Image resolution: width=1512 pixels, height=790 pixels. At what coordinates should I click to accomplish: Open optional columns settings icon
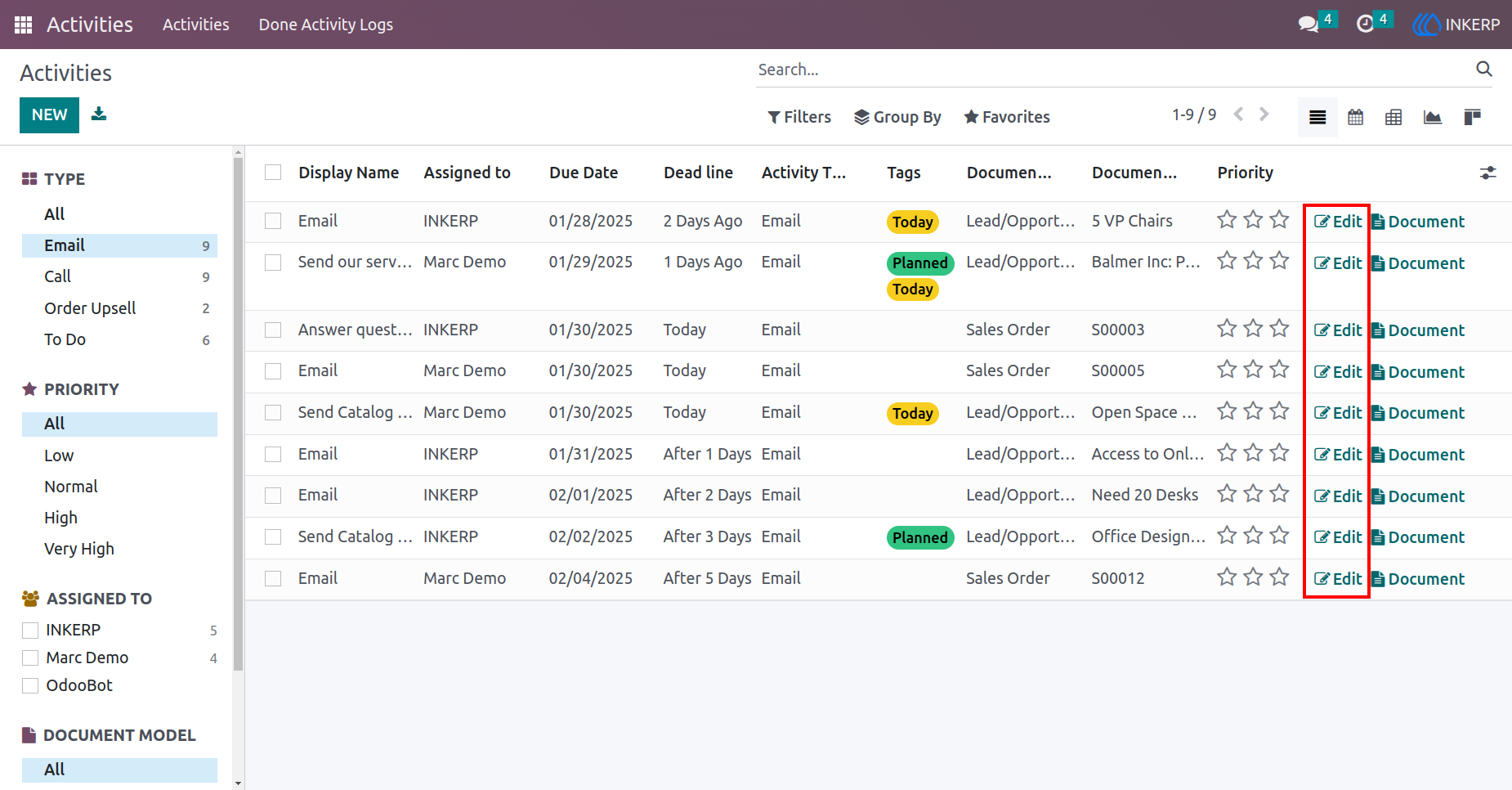click(x=1487, y=173)
